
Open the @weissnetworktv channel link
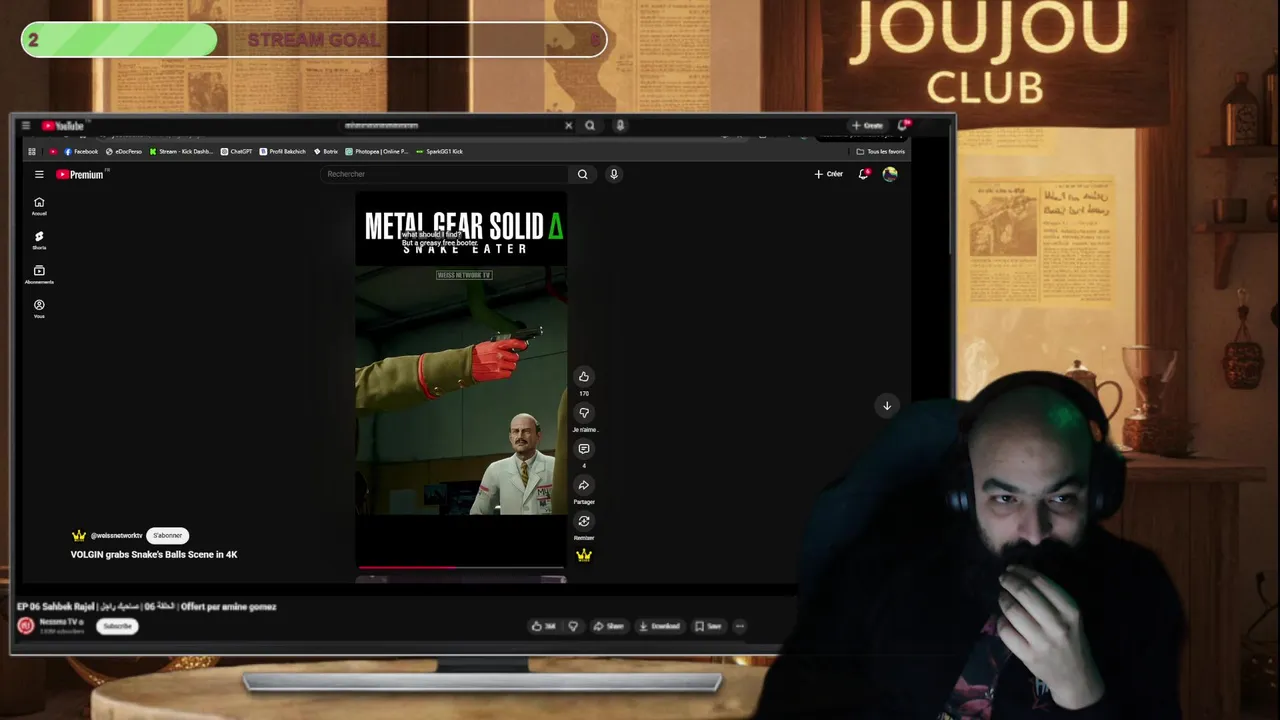click(116, 536)
